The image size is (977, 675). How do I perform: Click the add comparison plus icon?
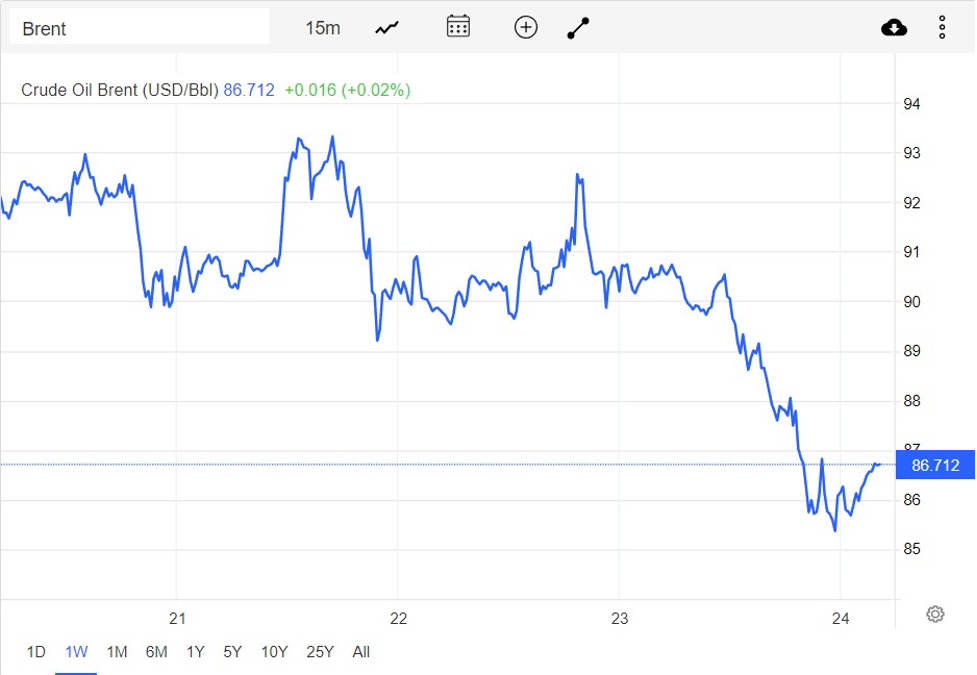(526, 27)
